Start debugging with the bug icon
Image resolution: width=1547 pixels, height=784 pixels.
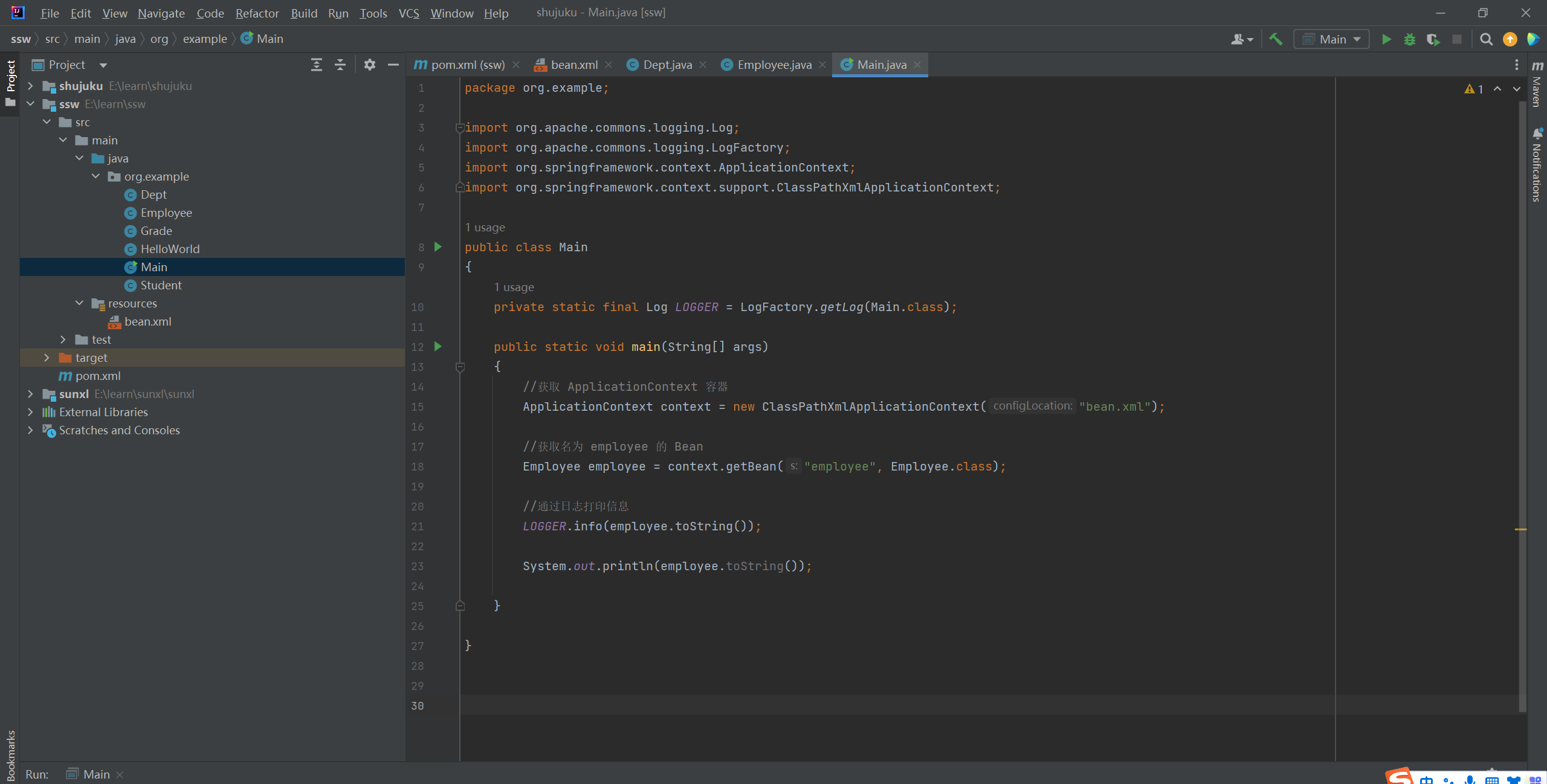(1409, 39)
